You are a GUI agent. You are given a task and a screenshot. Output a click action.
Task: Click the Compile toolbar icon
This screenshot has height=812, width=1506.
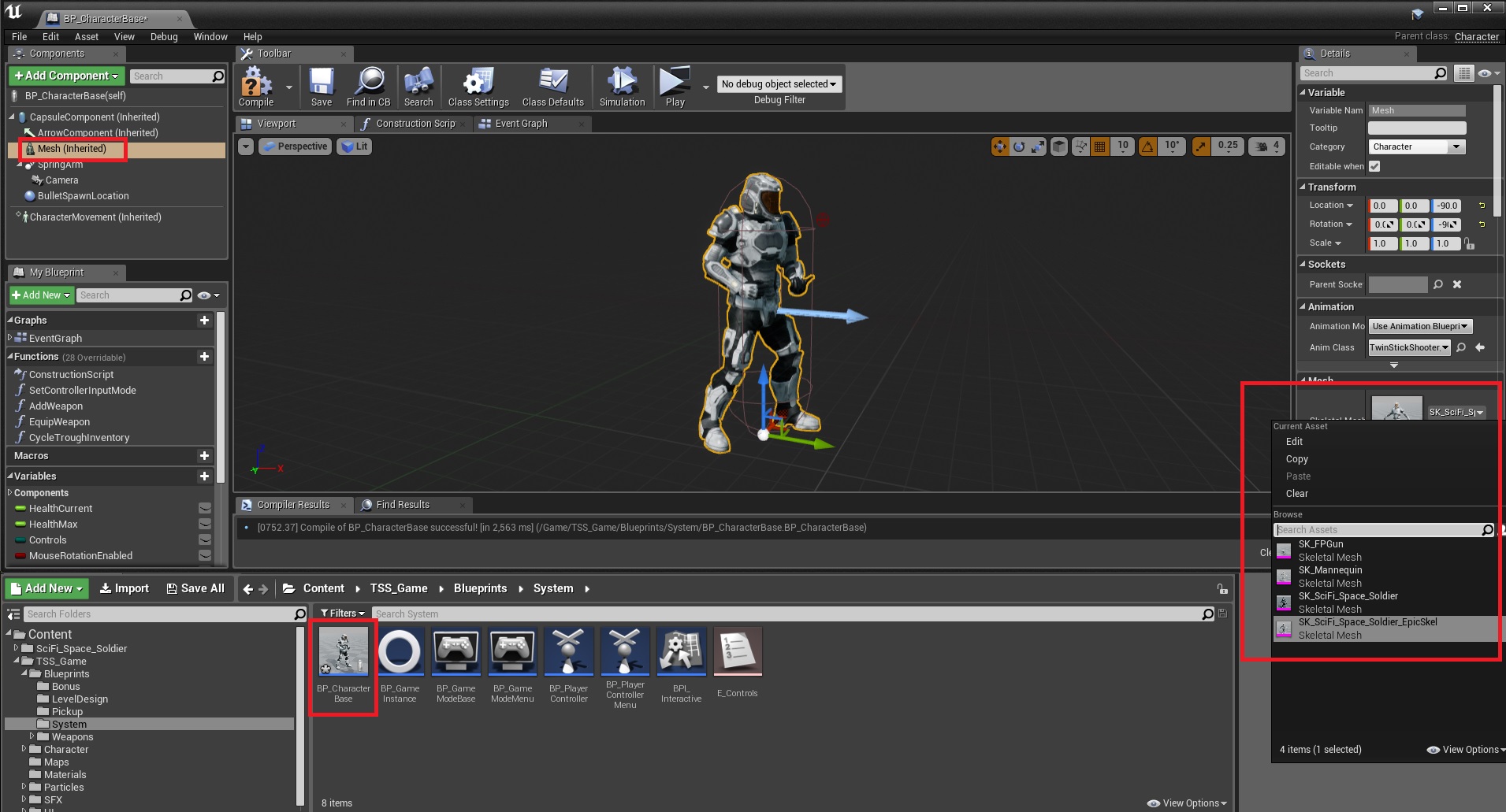(256, 85)
